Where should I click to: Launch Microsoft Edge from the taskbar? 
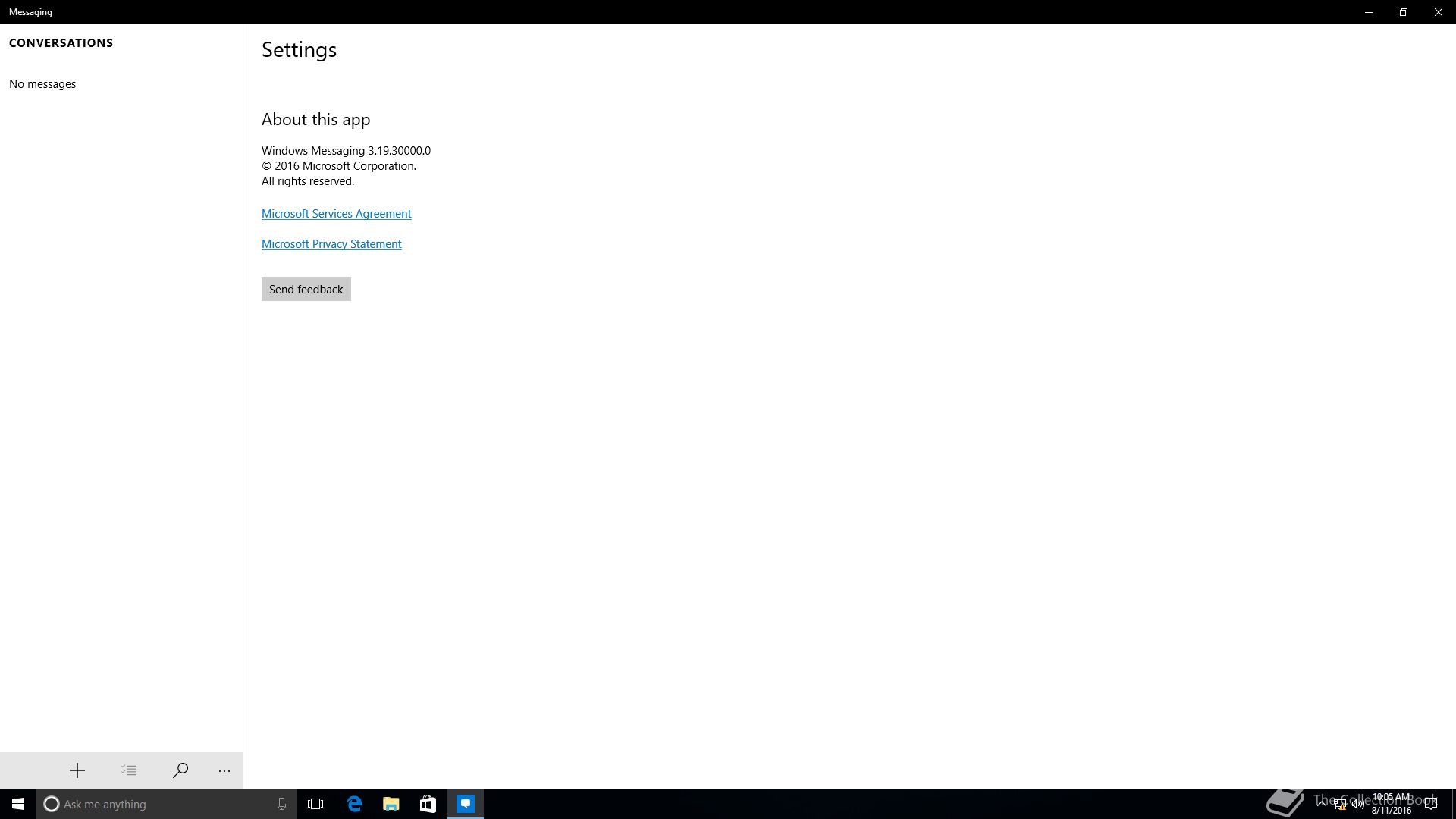click(x=354, y=804)
